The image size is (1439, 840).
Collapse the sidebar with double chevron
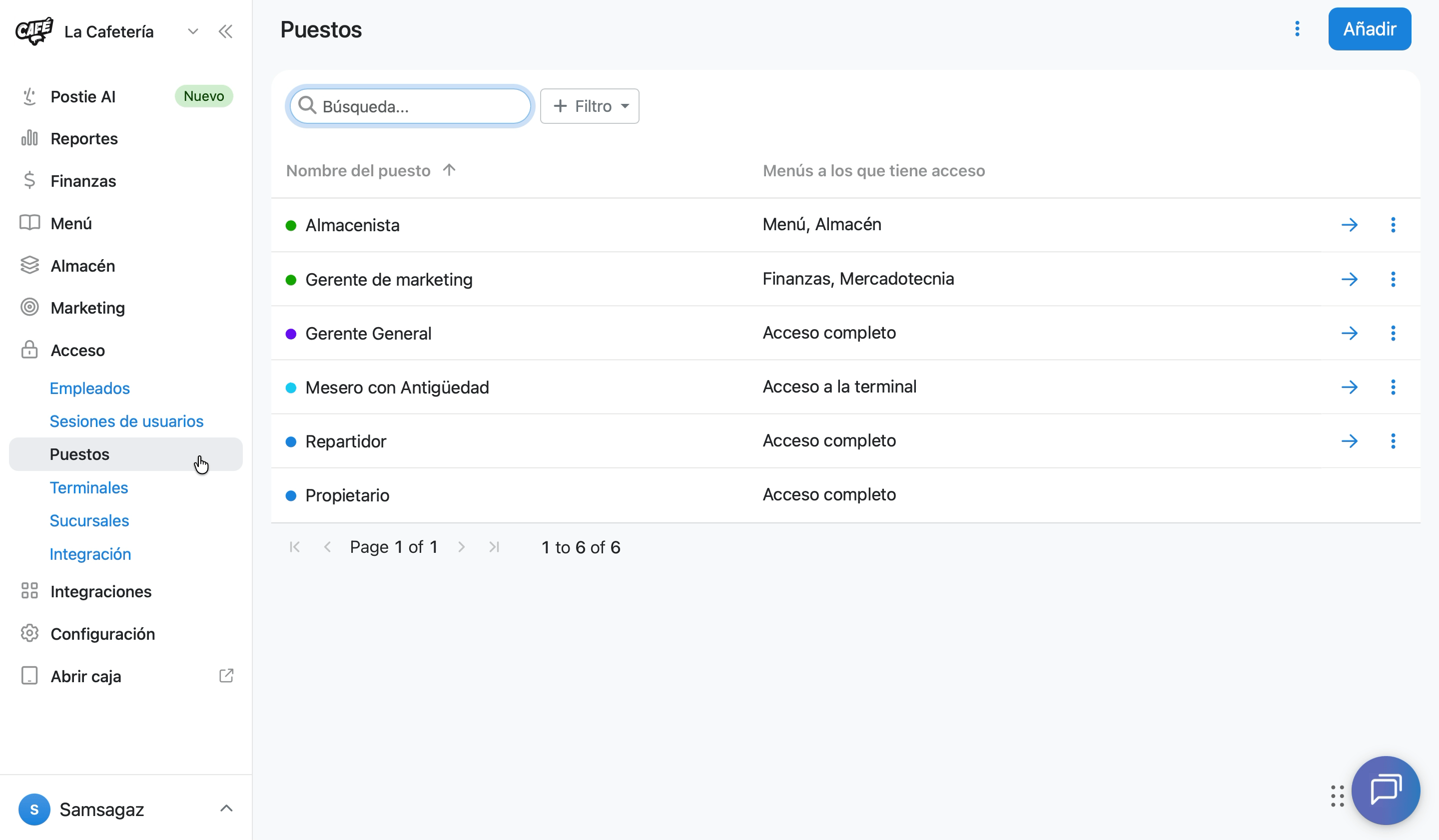point(225,31)
